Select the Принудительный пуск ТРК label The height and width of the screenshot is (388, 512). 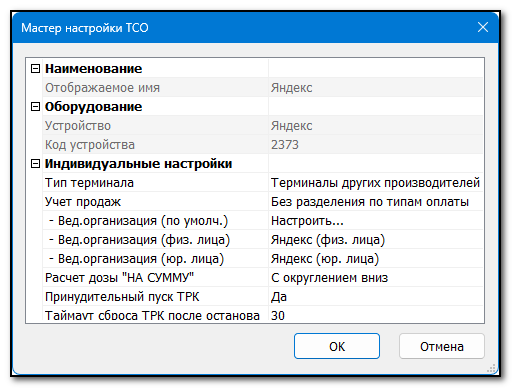[x=122, y=297]
